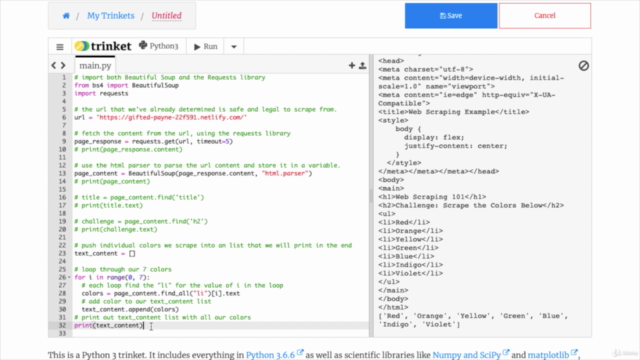This screenshot has width=640, height=360.
Task: Click the page_response = requests.get line
Action: [153, 141]
